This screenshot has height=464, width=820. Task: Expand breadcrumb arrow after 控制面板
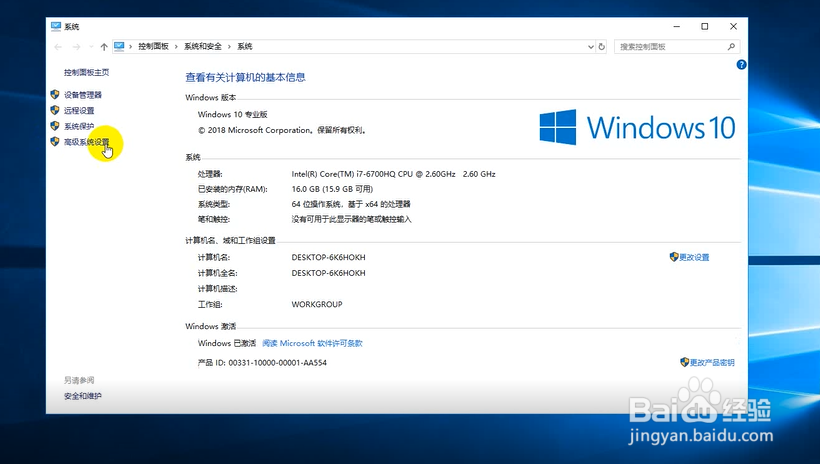(x=176, y=47)
